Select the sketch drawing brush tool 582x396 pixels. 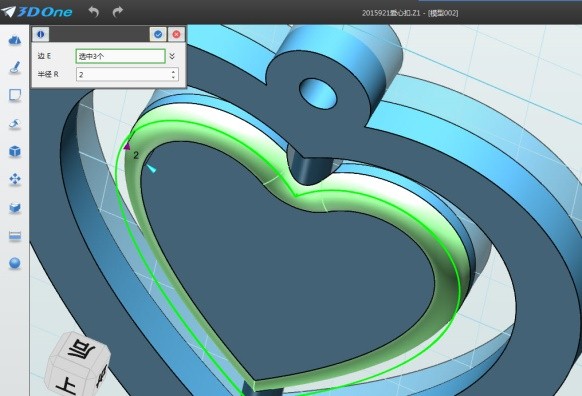pyautogui.click(x=15, y=67)
